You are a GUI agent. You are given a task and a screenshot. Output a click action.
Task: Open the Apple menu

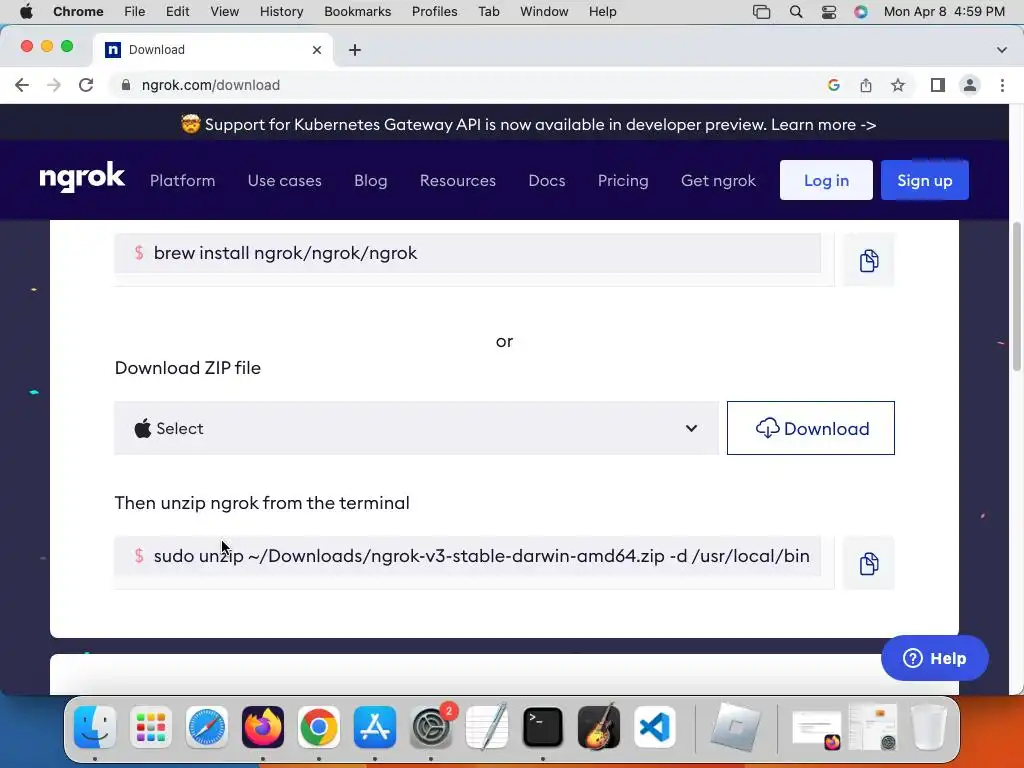[26, 12]
